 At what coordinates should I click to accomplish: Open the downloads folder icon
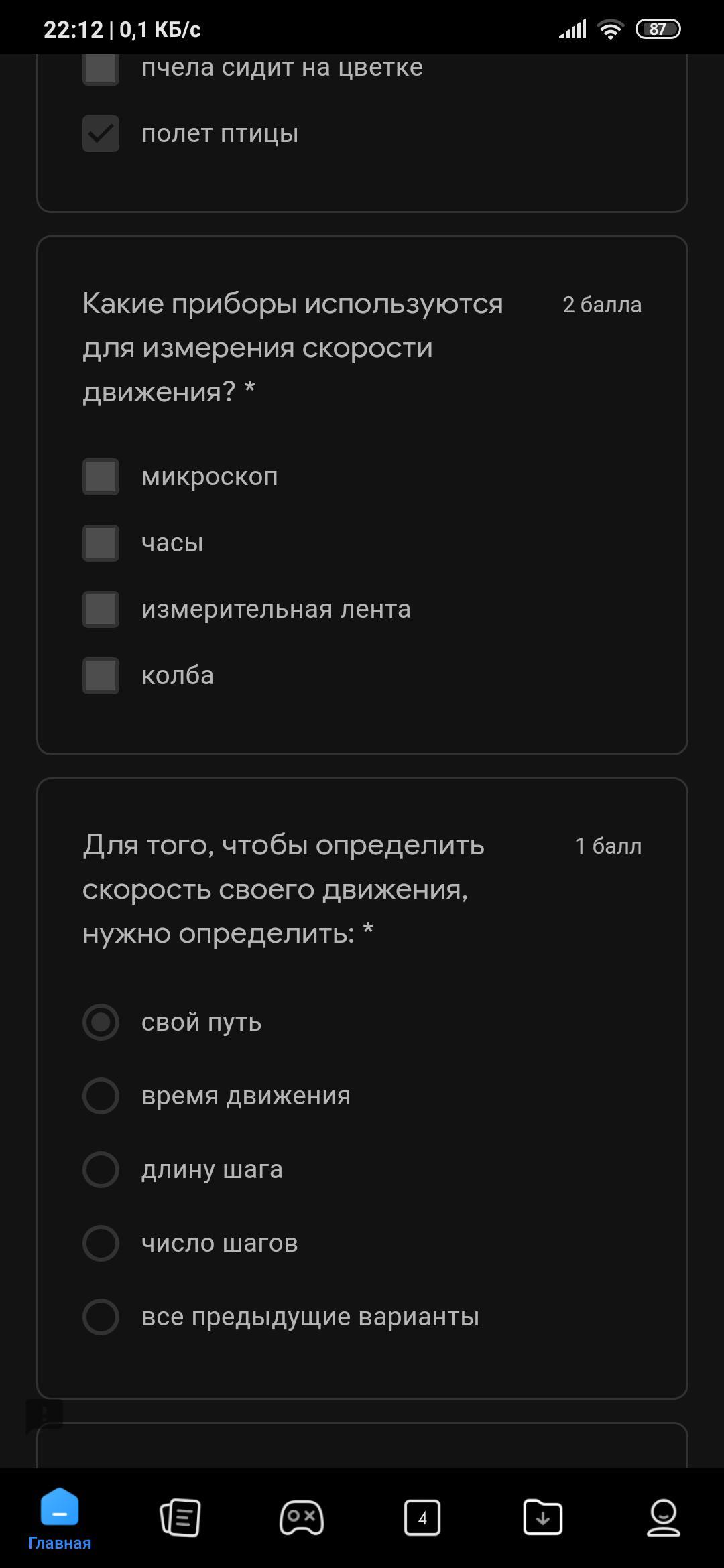[543, 1517]
